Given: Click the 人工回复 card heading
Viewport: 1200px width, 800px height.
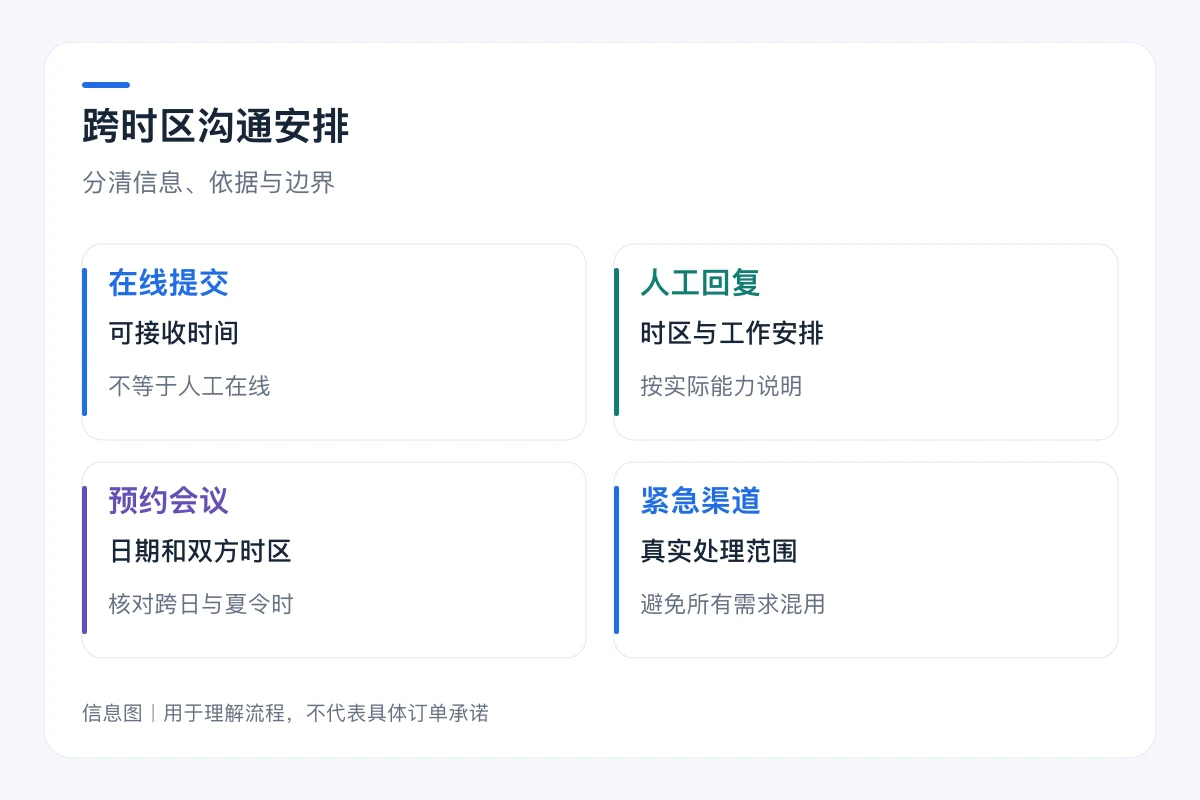Looking at the screenshot, I should tap(701, 283).
